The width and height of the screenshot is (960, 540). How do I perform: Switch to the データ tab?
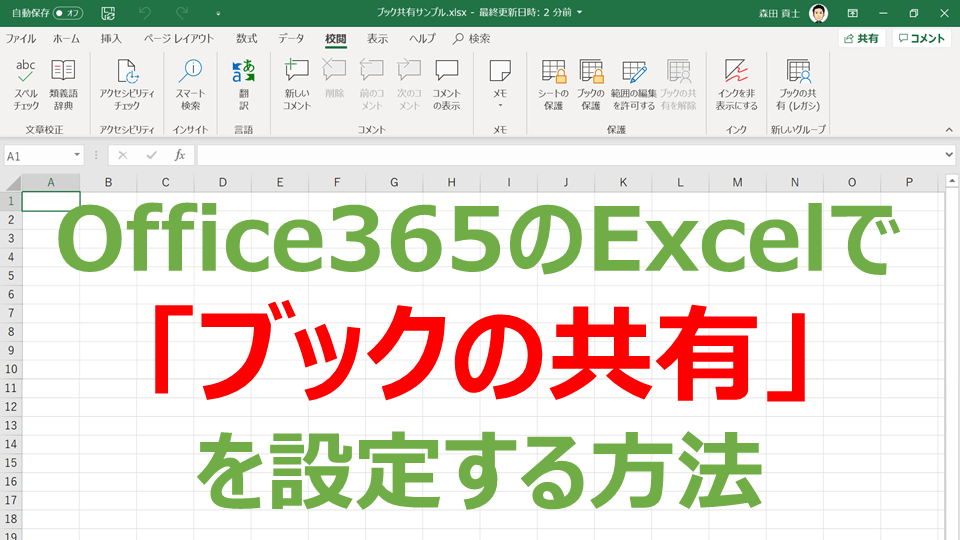coord(291,39)
